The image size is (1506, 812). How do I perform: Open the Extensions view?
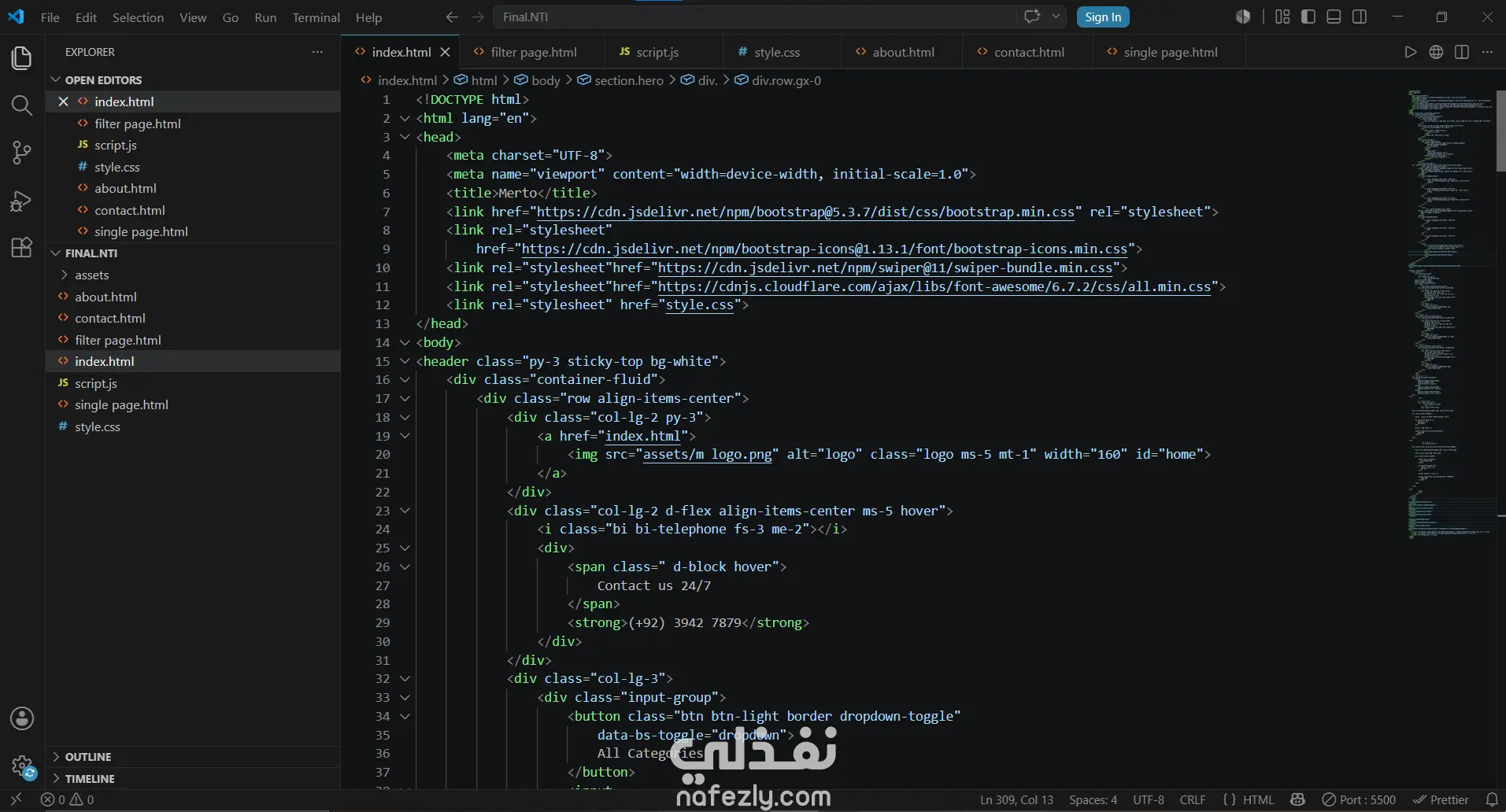(x=22, y=247)
